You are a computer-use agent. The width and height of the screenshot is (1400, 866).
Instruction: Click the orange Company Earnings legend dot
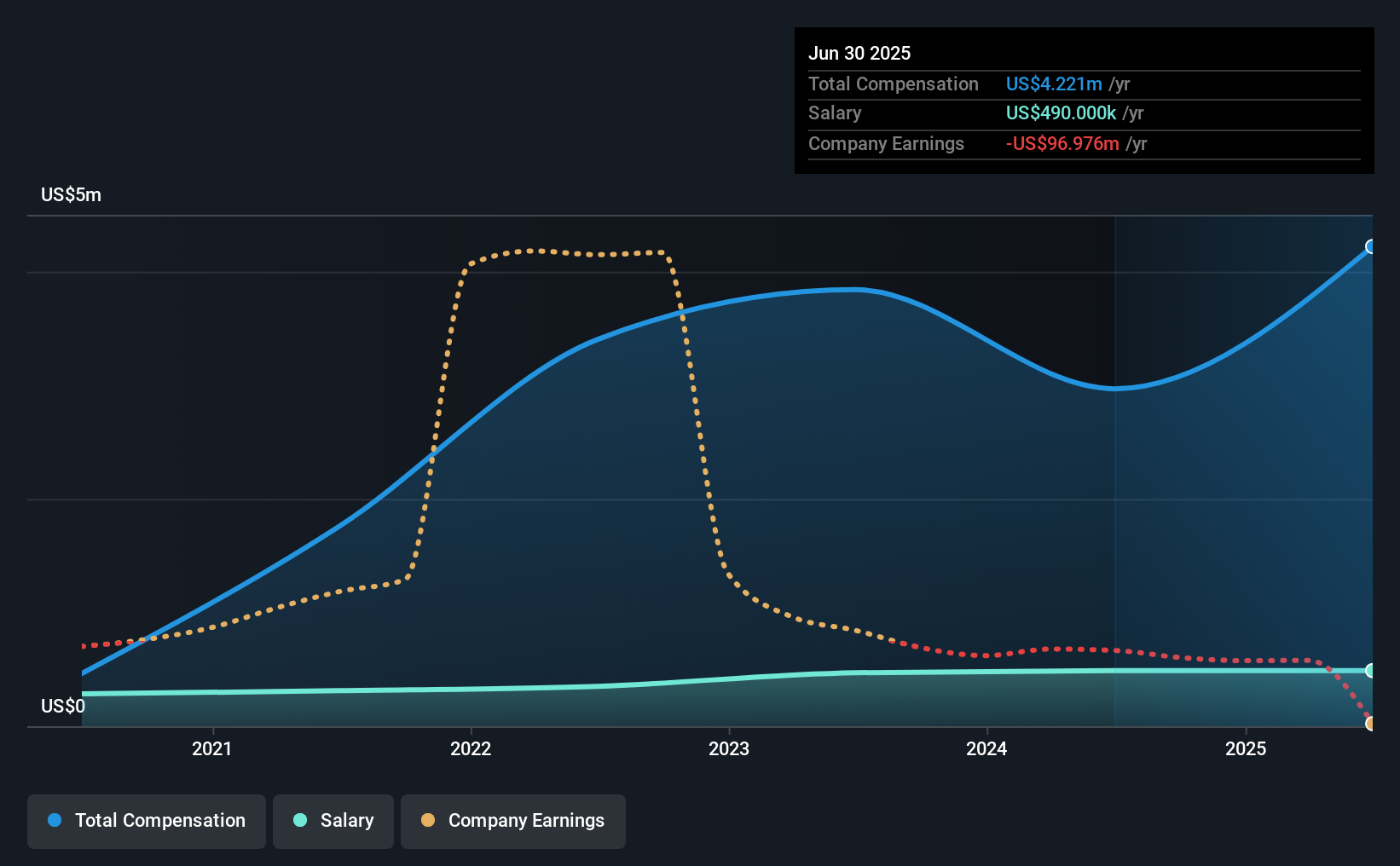pyautogui.click(x=428, y=820)
